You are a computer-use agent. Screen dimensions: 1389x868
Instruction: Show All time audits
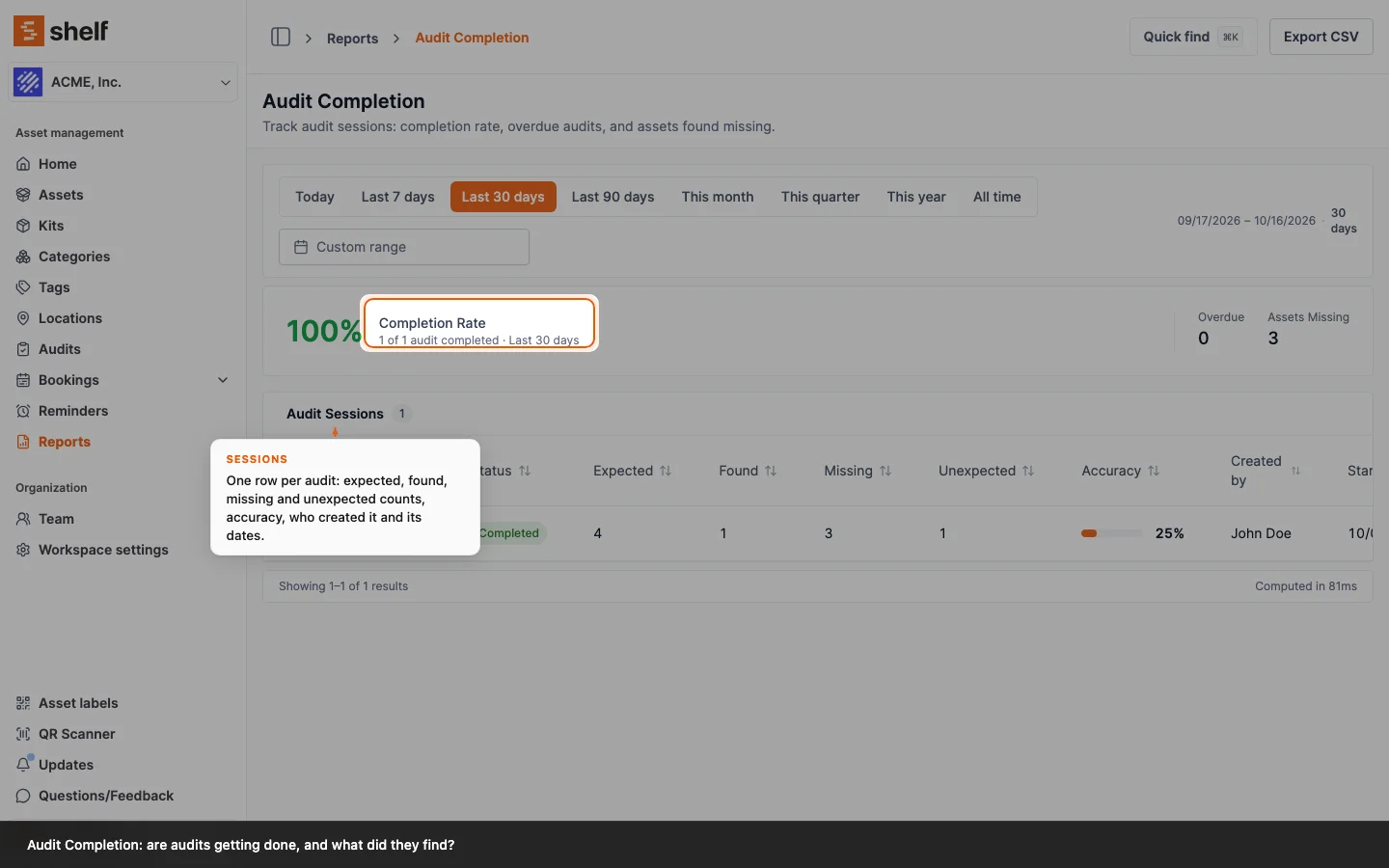[x=996, y=197]
